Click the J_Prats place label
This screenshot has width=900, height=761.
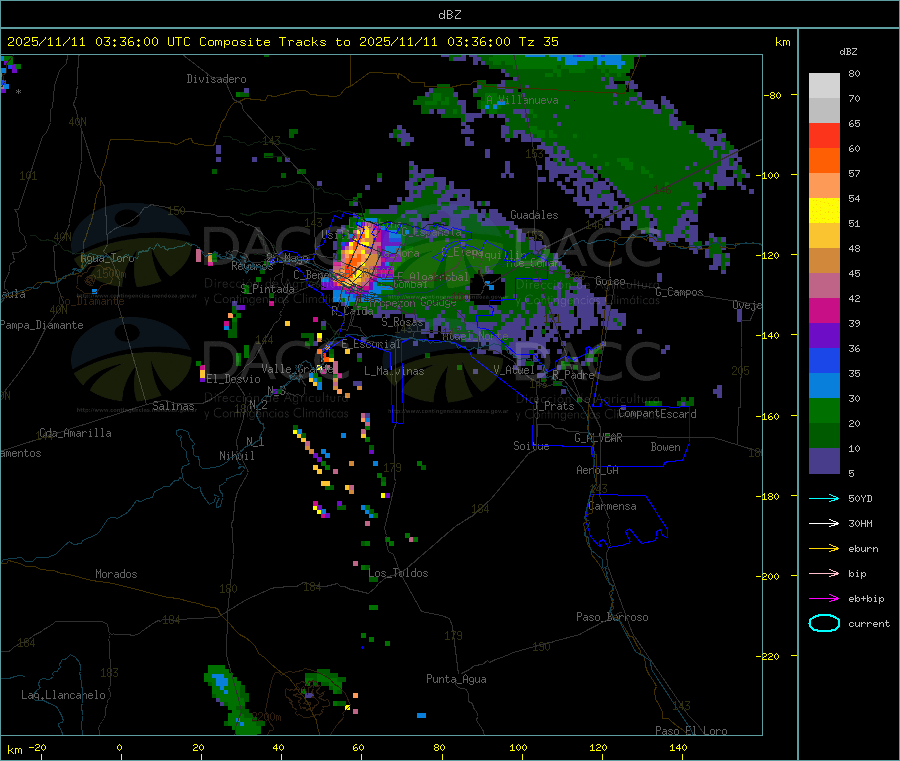coord(554,406)
